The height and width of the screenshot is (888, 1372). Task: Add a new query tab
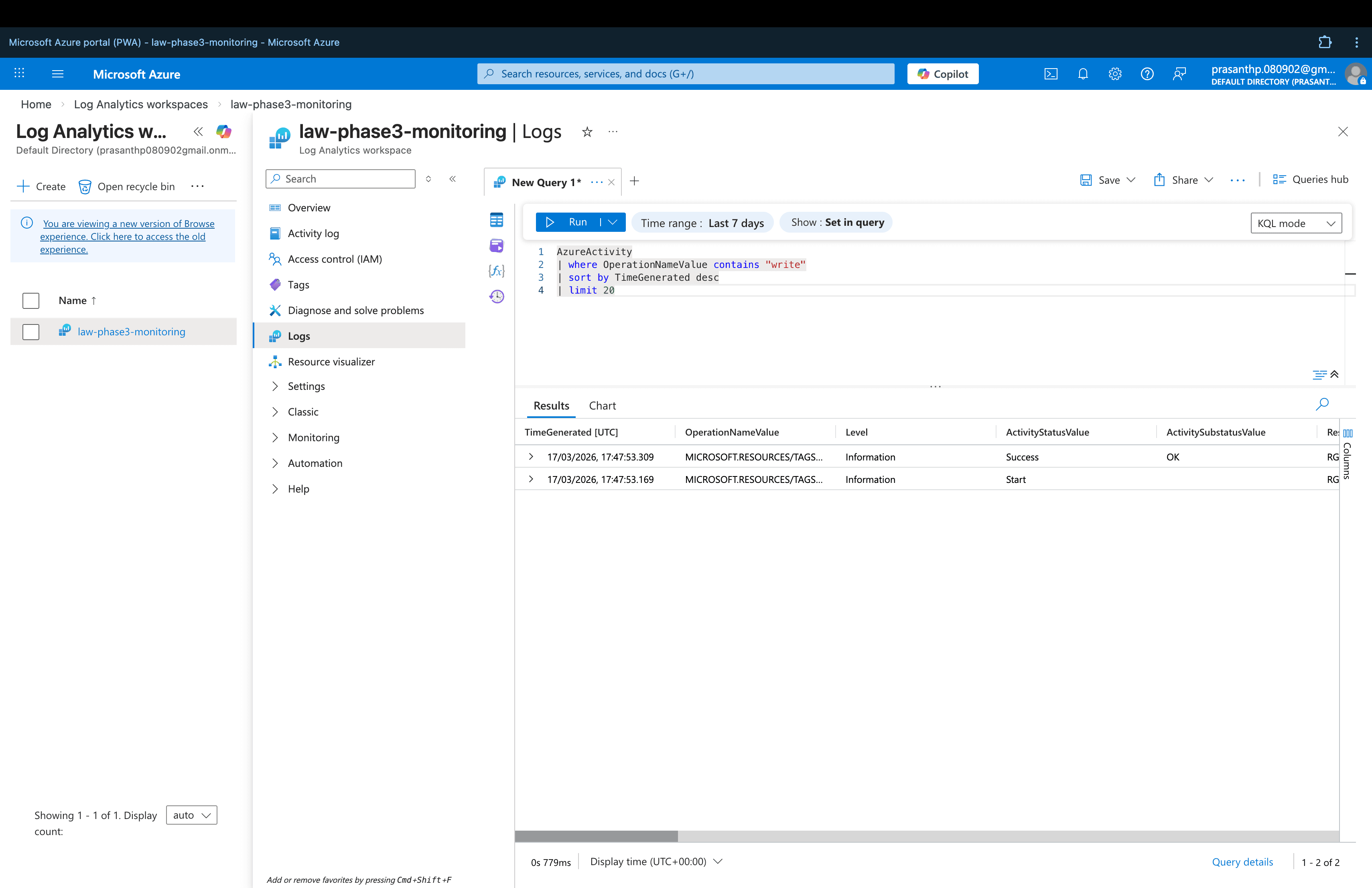click(634, 182)
